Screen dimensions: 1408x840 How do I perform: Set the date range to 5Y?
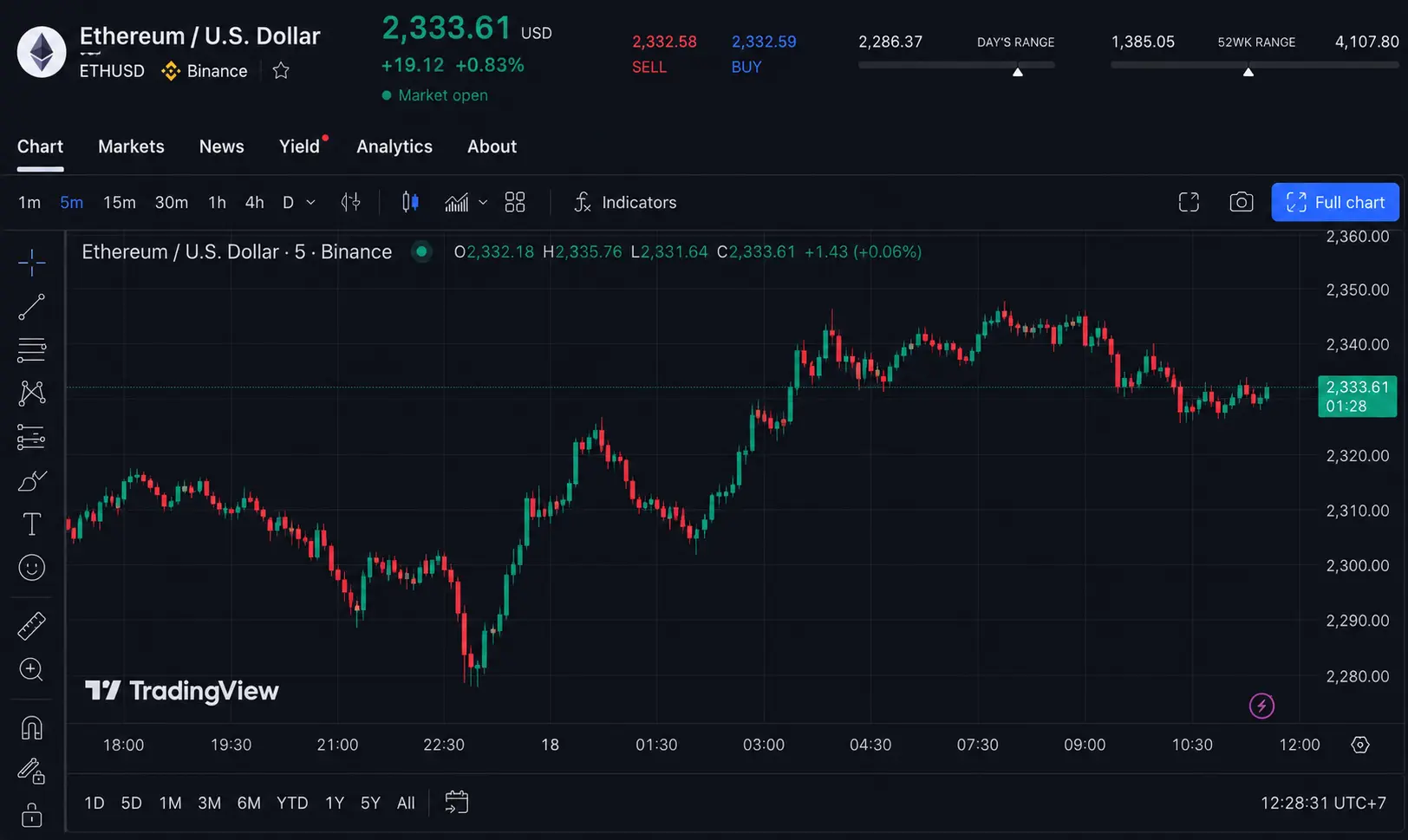(370, 803)
